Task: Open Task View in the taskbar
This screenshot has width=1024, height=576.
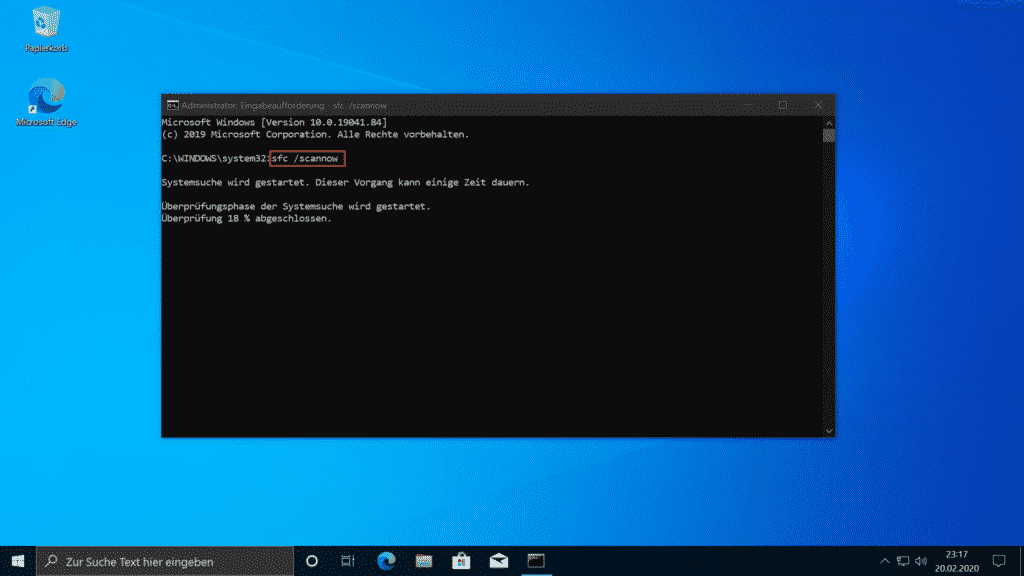Action: point(348,561)
